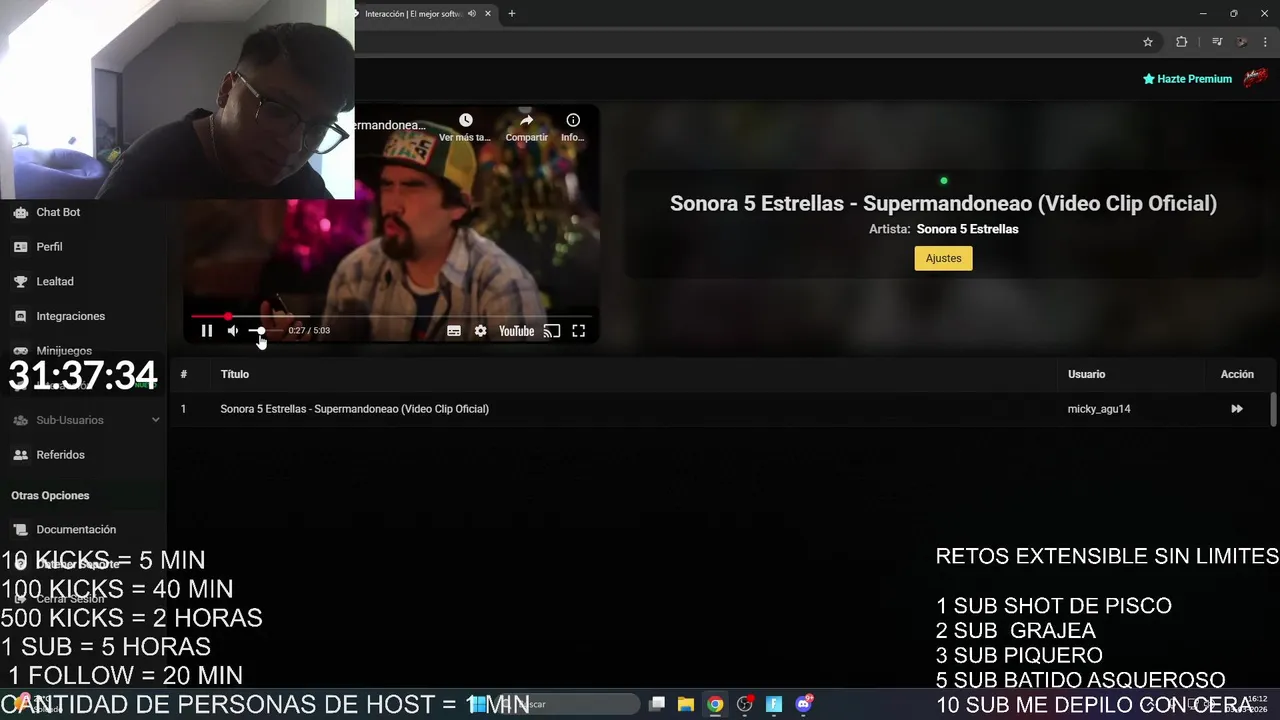Open Discord from the taskbar
Viewport: 1280px width, 720px height.
803,704
